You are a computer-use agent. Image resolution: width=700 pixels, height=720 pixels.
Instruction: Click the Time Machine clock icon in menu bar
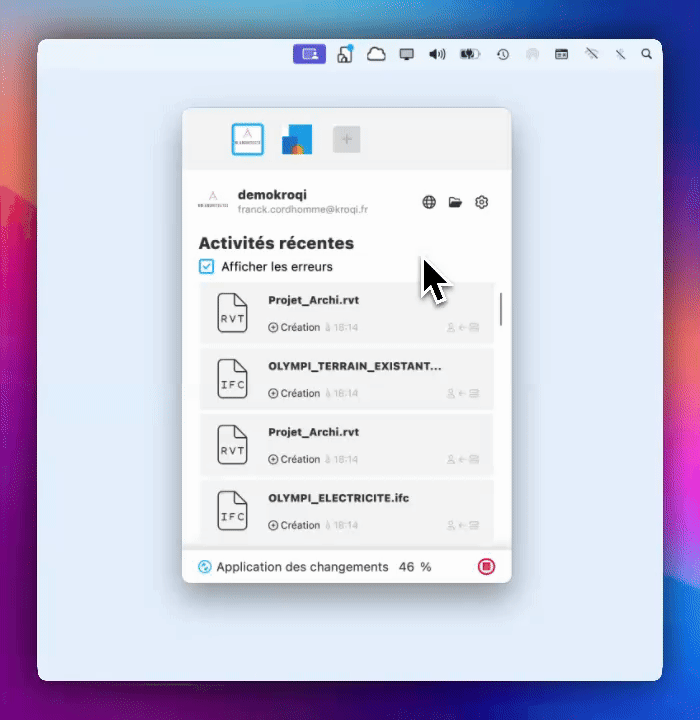click(502, 54)
